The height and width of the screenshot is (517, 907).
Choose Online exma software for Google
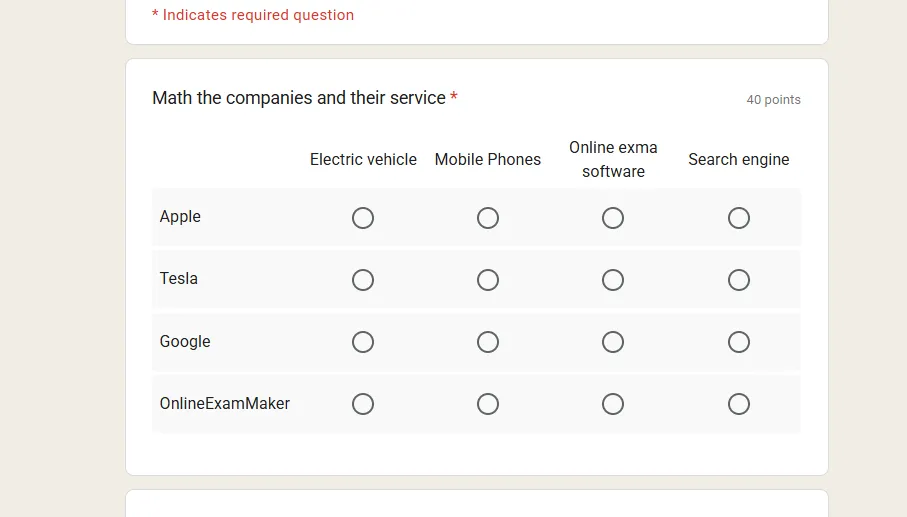point(613,342)
